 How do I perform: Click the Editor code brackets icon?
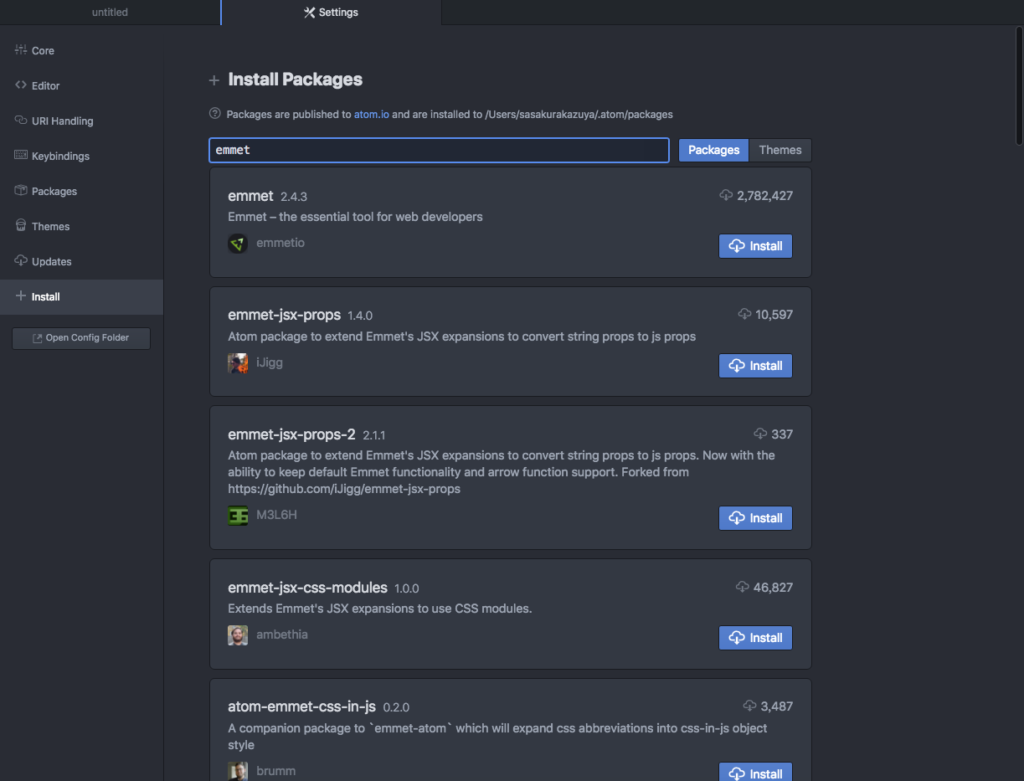21,85
